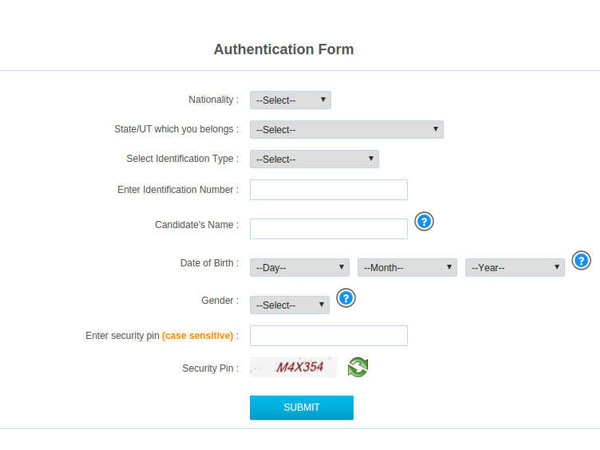Click the help icon next to Date of Birth
The height and width of the screenshot is (450, 600).
tap(581, 261)
